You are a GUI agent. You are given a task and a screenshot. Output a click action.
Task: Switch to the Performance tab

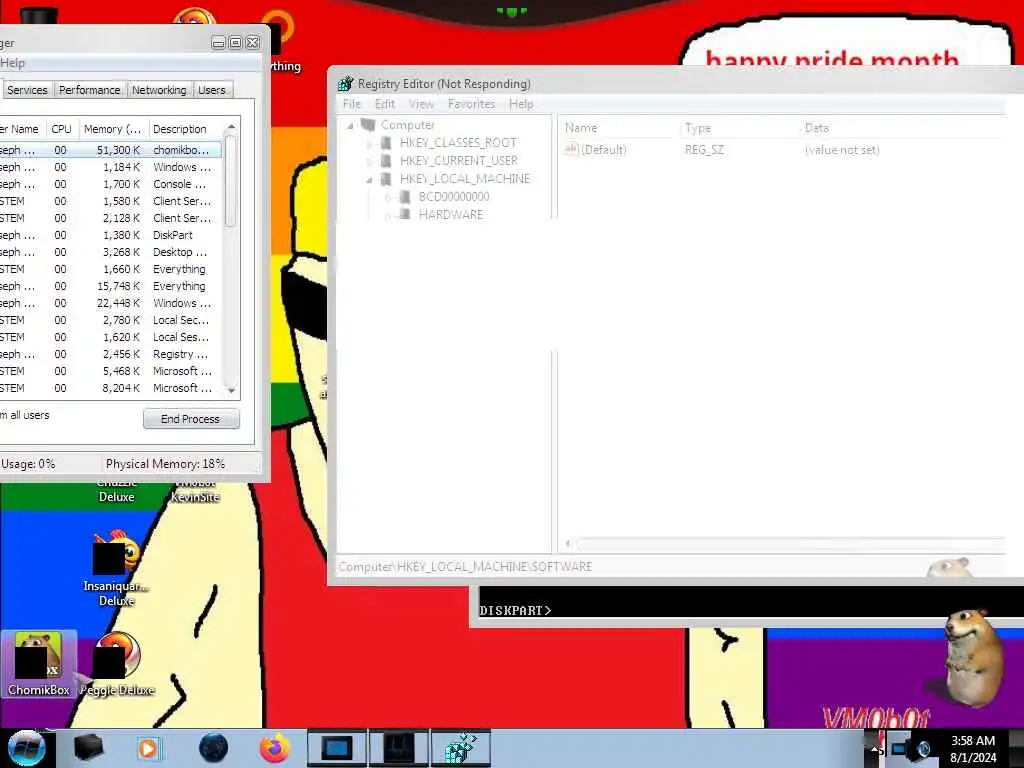[x=89, y=89]
